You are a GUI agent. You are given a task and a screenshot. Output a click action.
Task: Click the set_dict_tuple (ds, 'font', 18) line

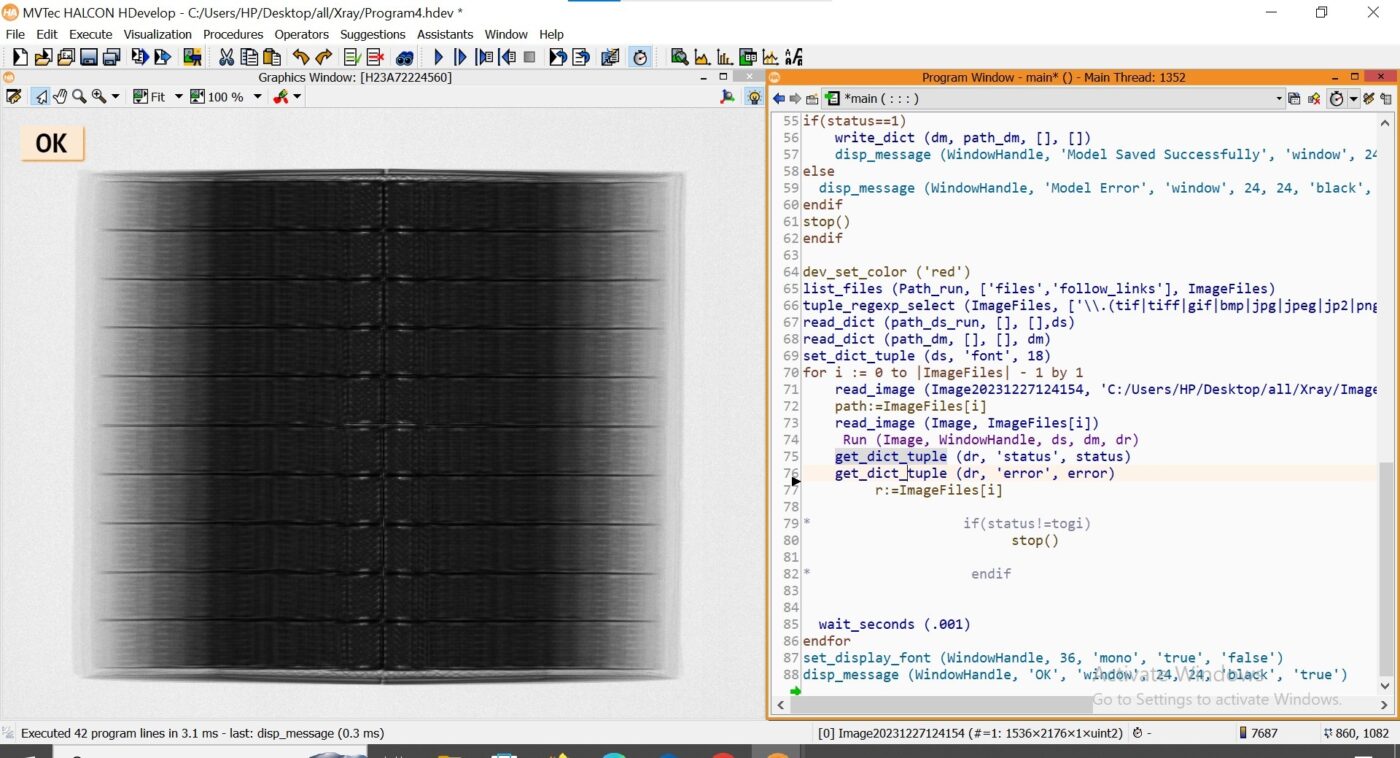click(926, 356)
